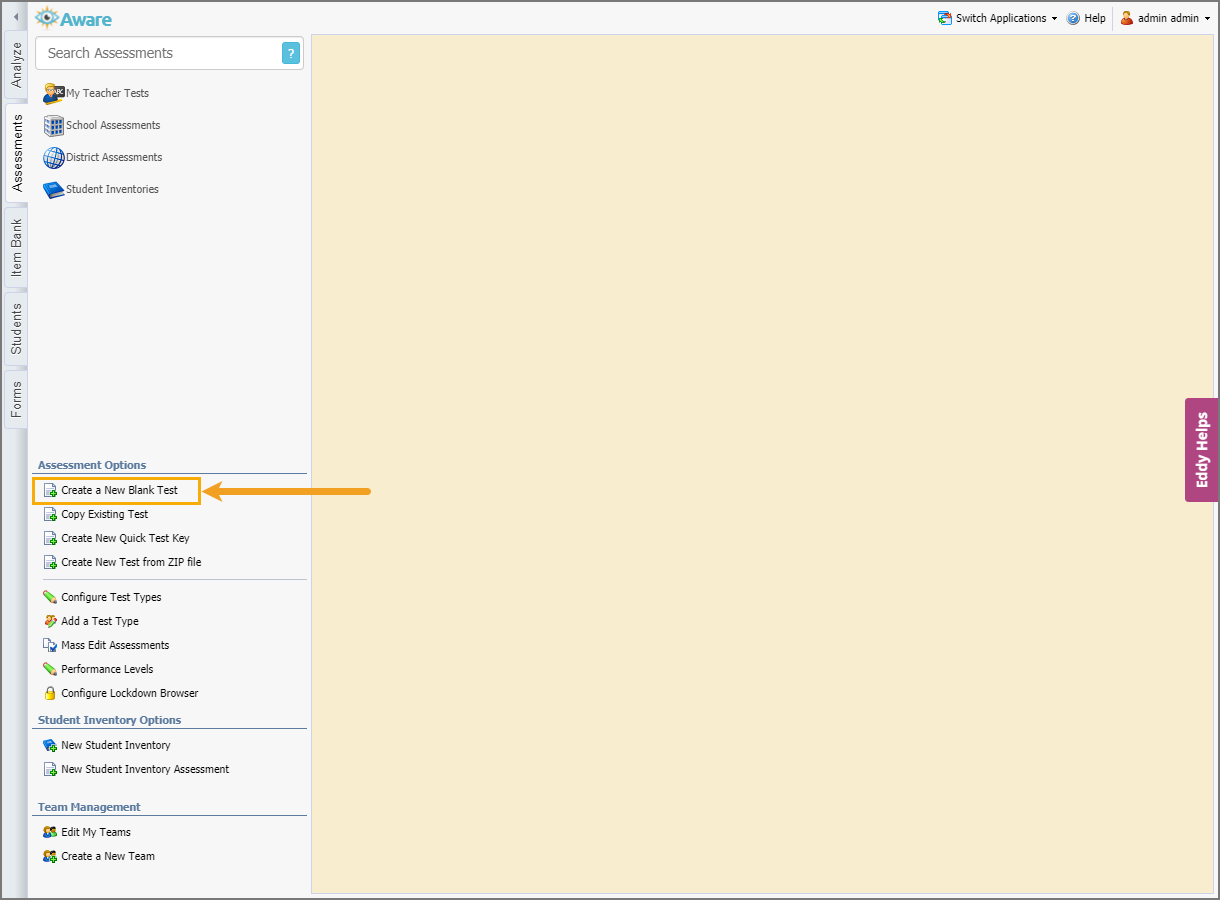
Task: Open Student Inventories
Action: [x=112, y=189]
